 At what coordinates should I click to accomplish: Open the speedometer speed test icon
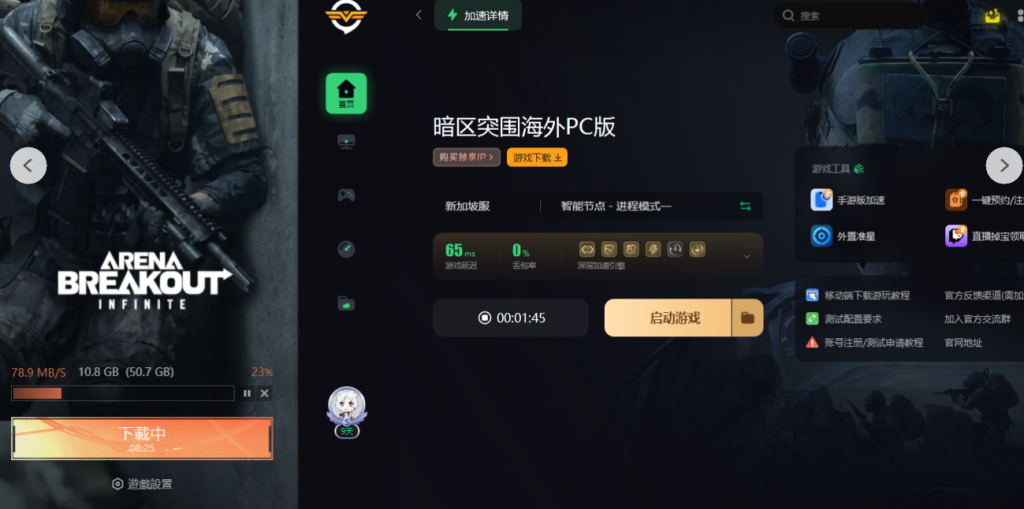coord(346,249)
